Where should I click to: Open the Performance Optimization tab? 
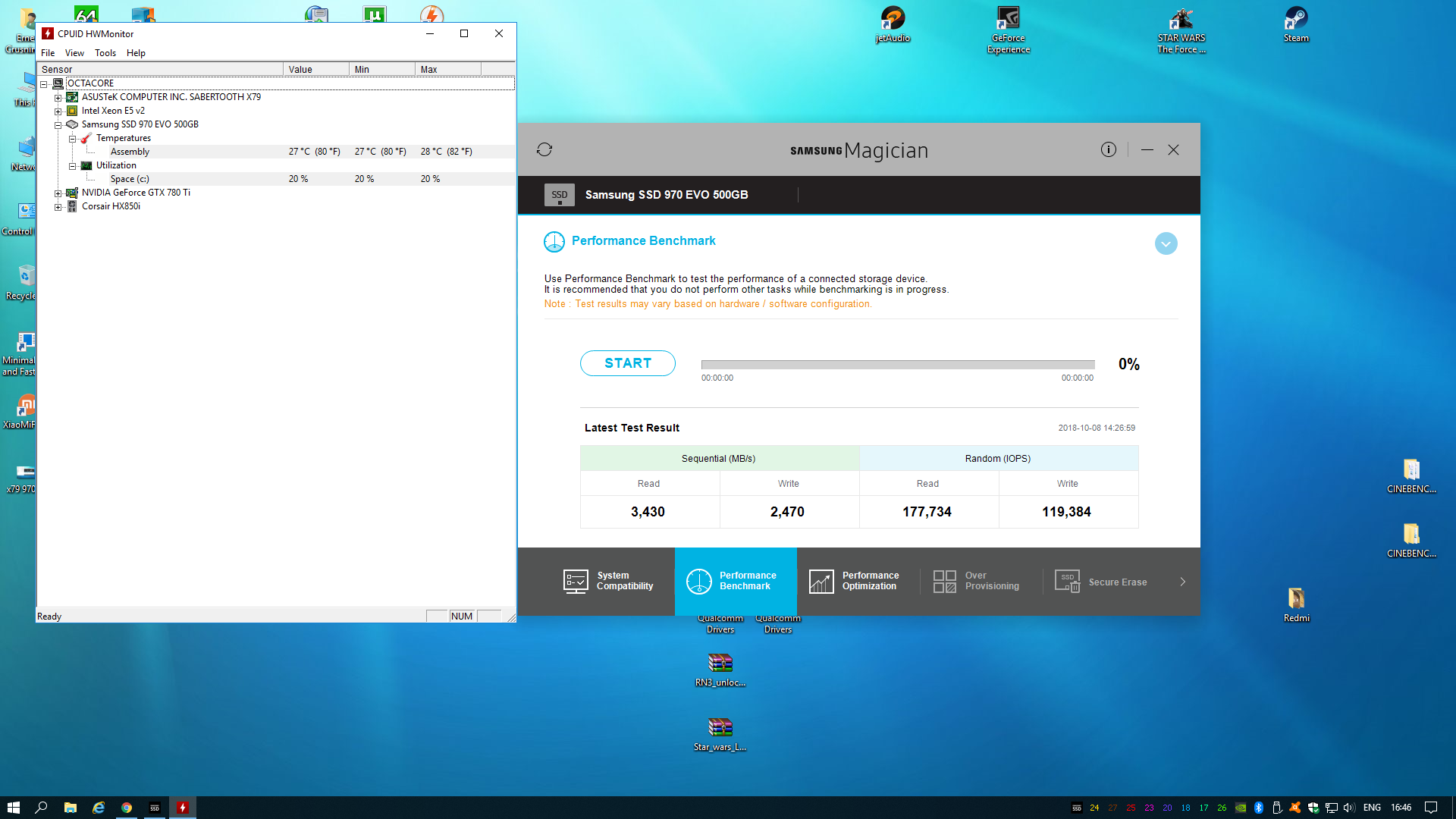pos(855,582)
